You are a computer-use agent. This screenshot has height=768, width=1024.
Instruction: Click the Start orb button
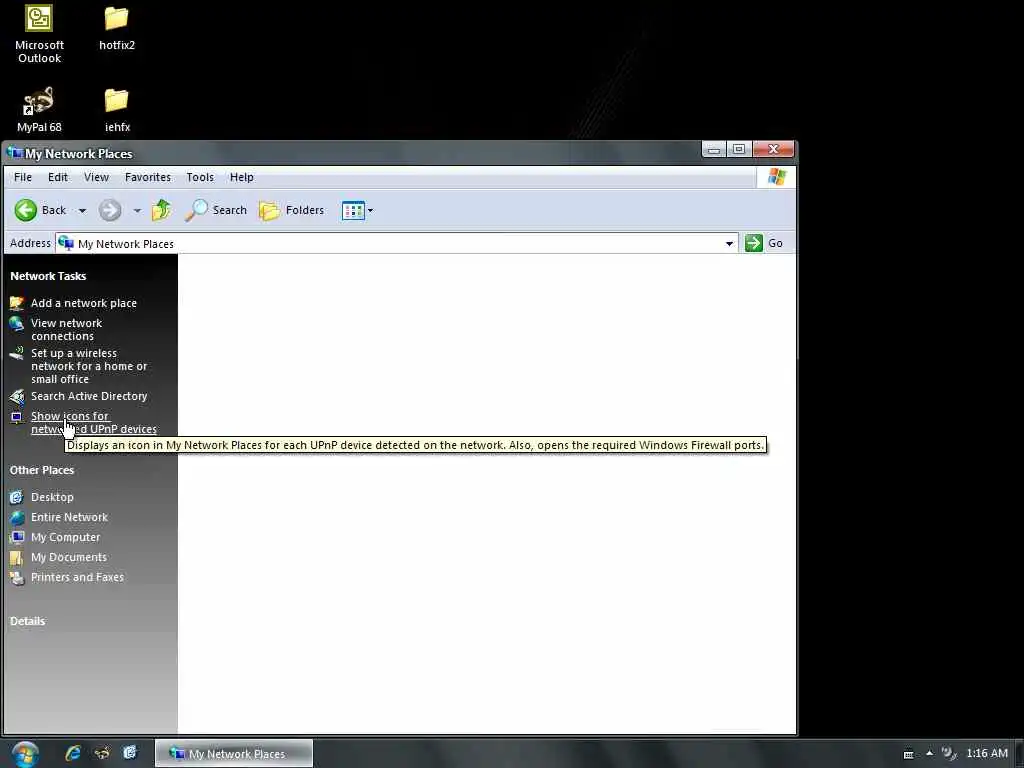point(25,754)
